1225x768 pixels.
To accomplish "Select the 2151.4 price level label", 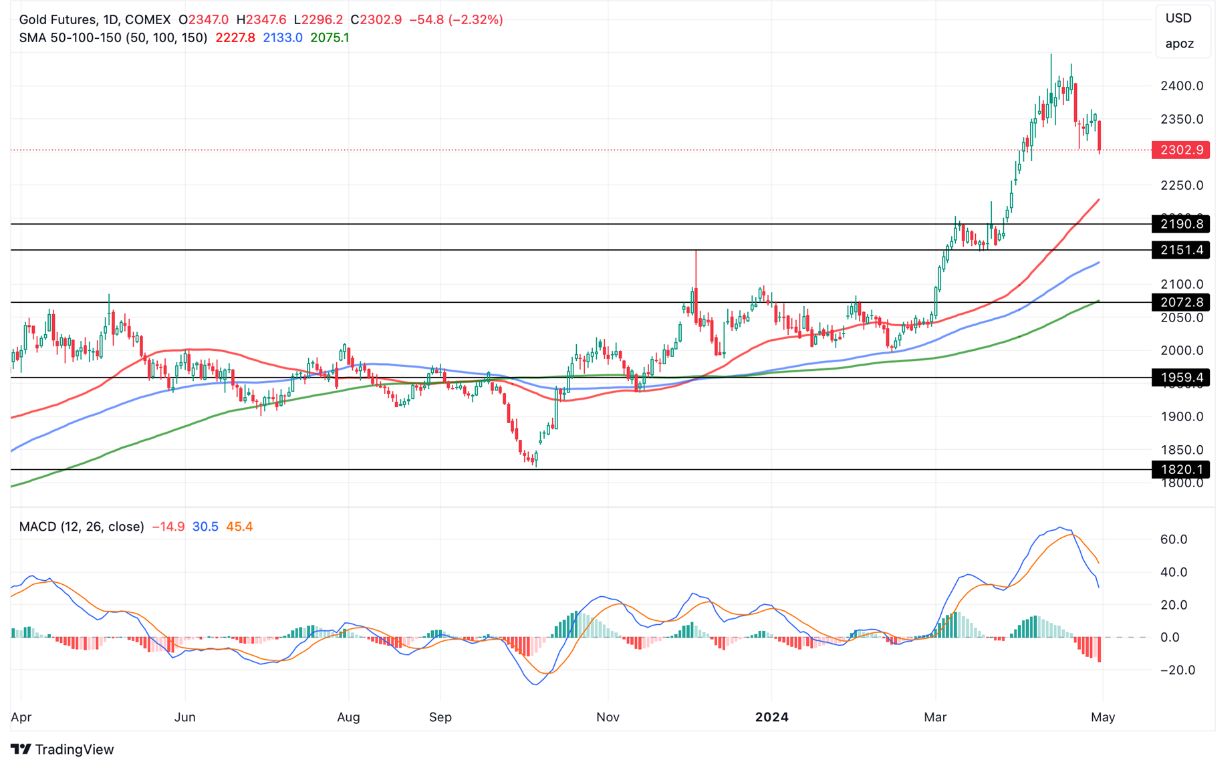I will pos(1180,250).
